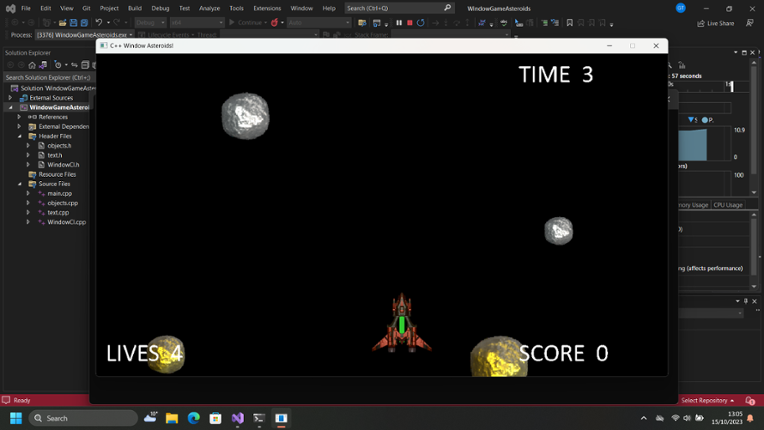764x430 pixels.
Task: Collapse the WindowGameAsteroids project node
Action: click(10, 107)
